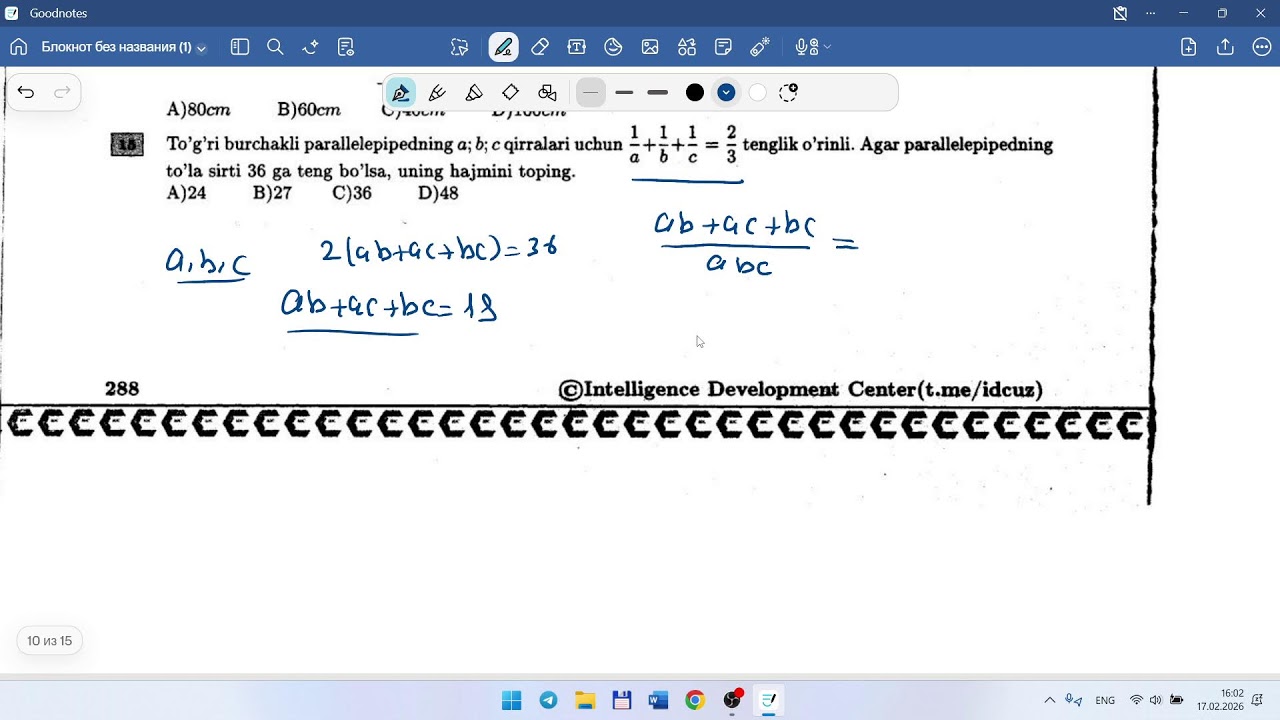Undo the last stroke
1280x720 pixels.
click(x=26, y=93)
